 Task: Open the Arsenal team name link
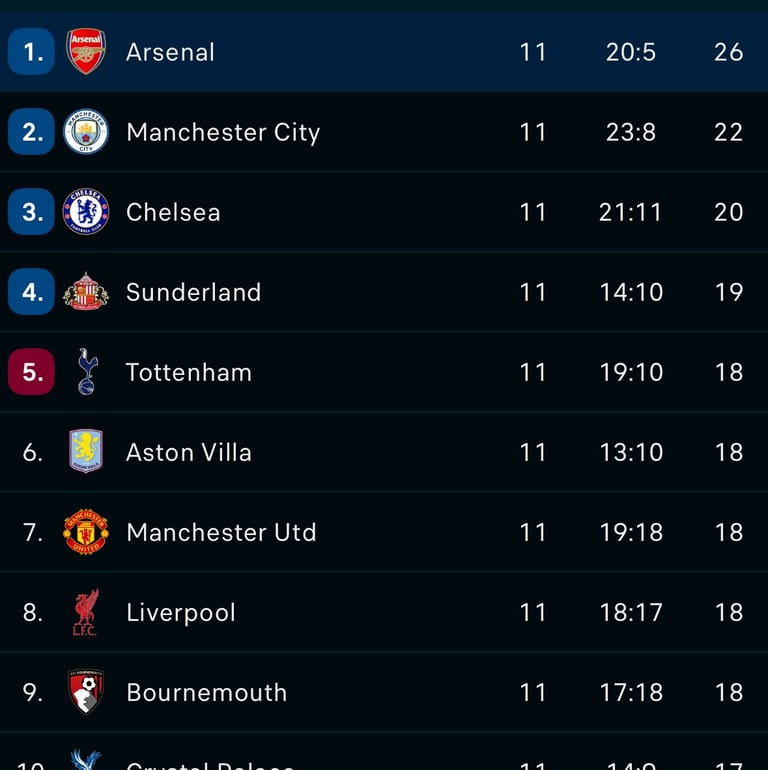170,52
